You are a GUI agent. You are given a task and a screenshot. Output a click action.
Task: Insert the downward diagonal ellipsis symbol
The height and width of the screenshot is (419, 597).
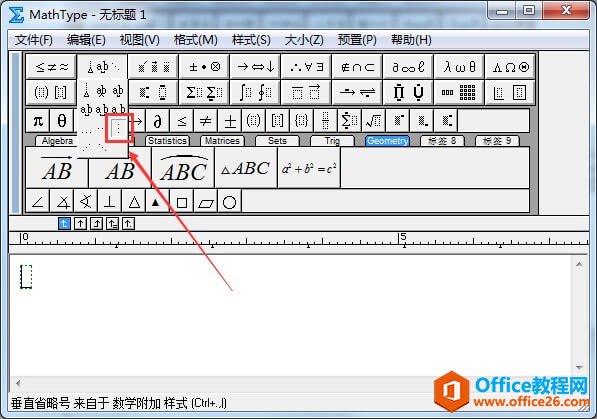(x=102, y=147)
